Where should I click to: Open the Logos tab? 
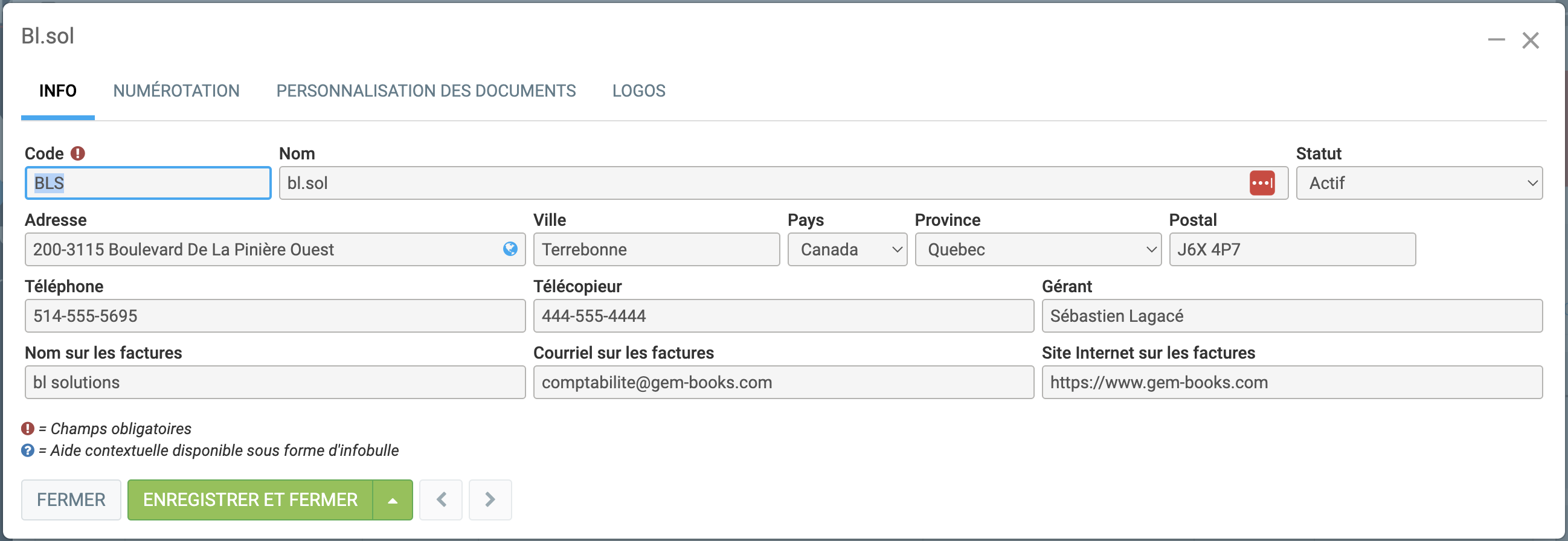pyautogui.click(x=638, y=91)
